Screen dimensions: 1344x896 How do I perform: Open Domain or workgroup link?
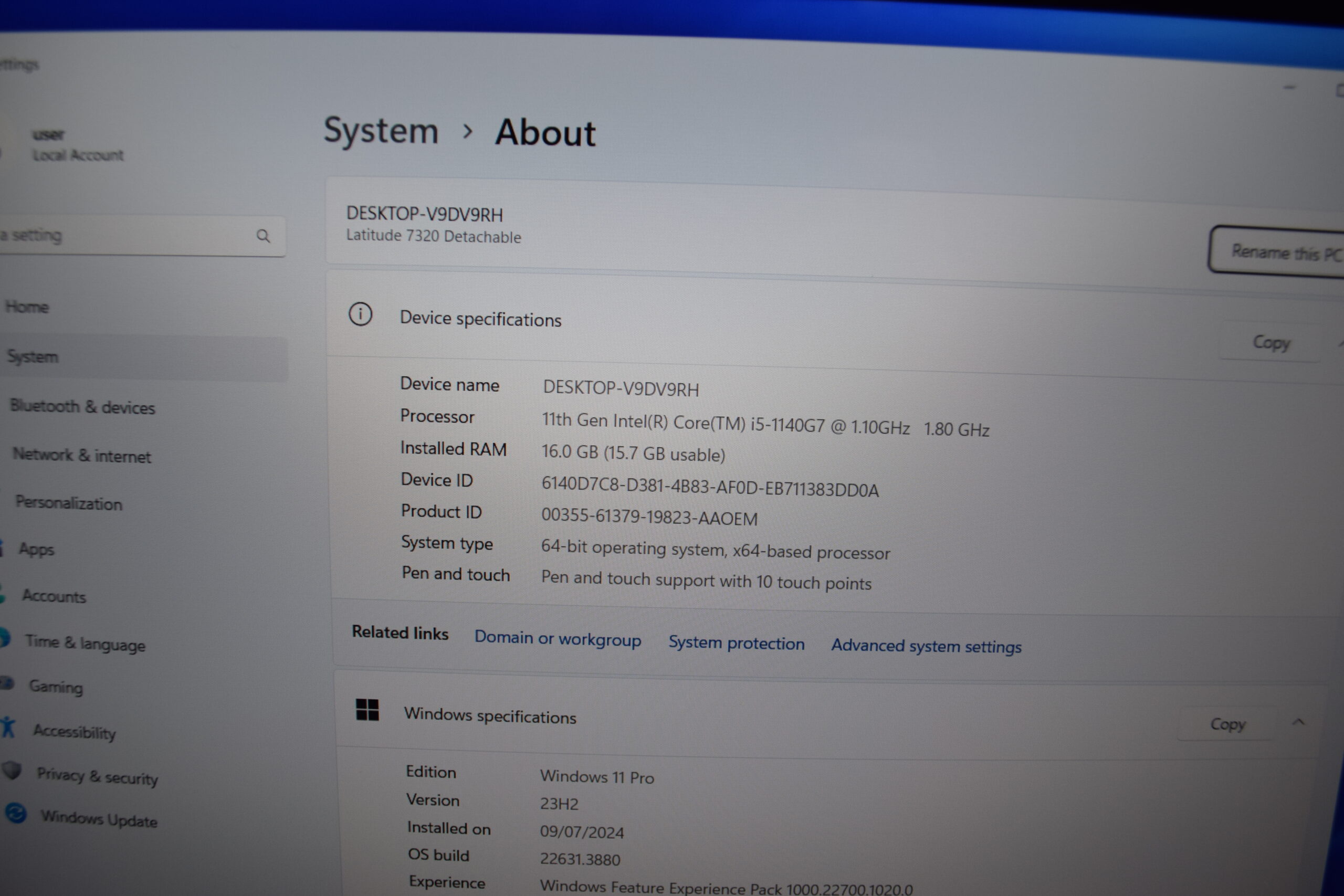coord(558,638)
